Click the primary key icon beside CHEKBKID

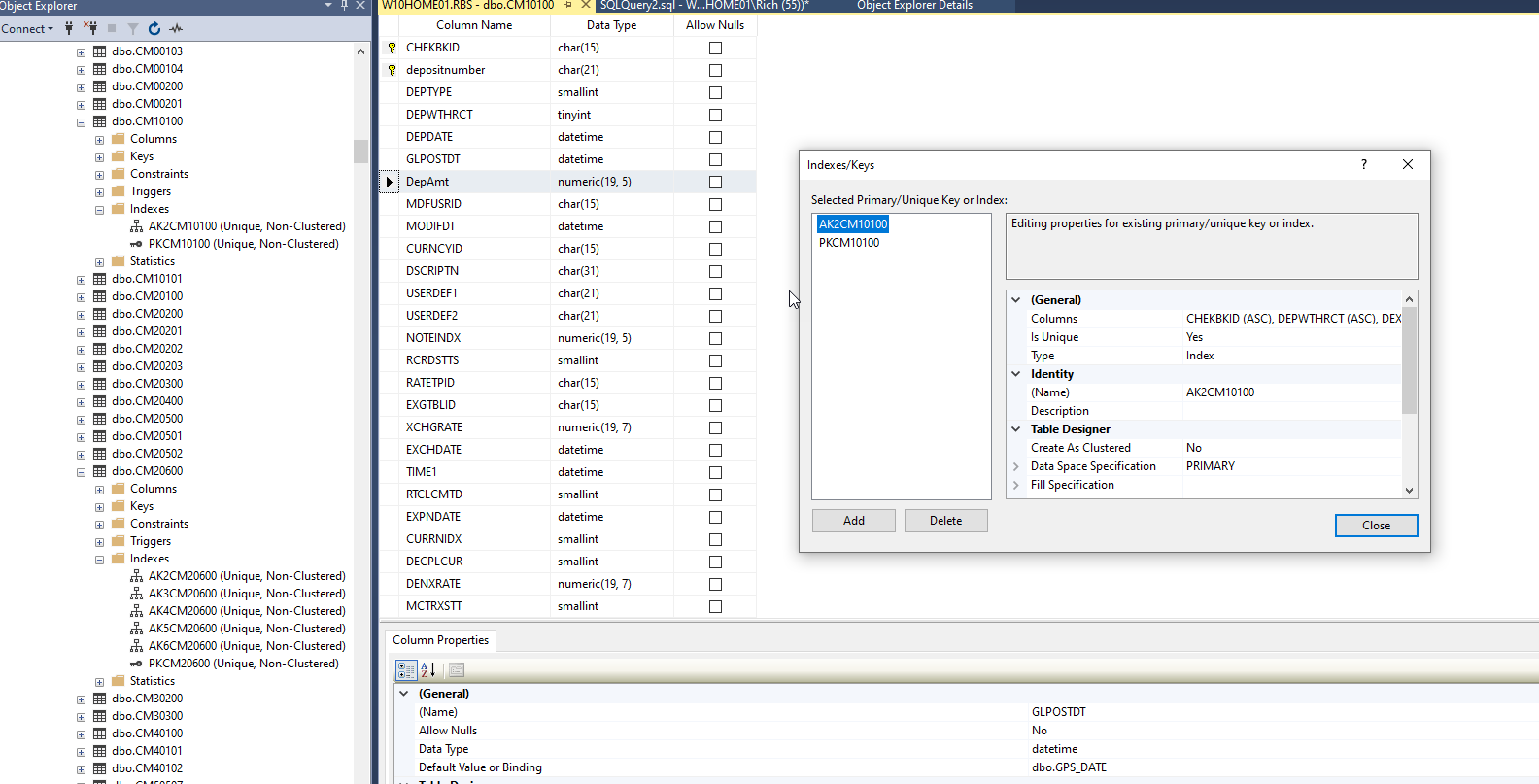(x=392, y=48)
